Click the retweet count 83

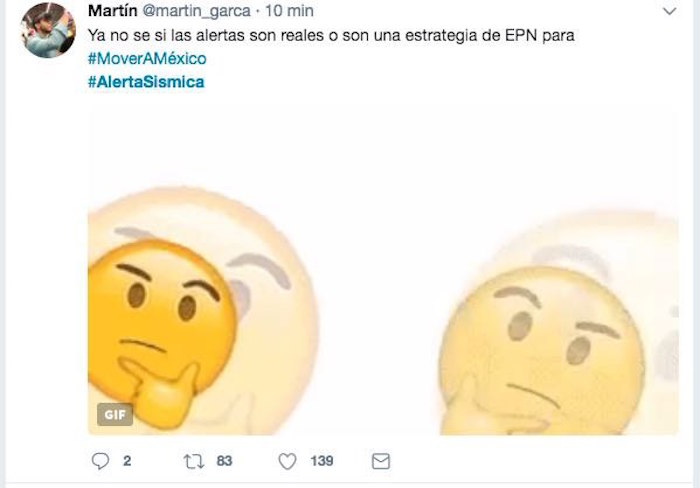click(224, 461)
